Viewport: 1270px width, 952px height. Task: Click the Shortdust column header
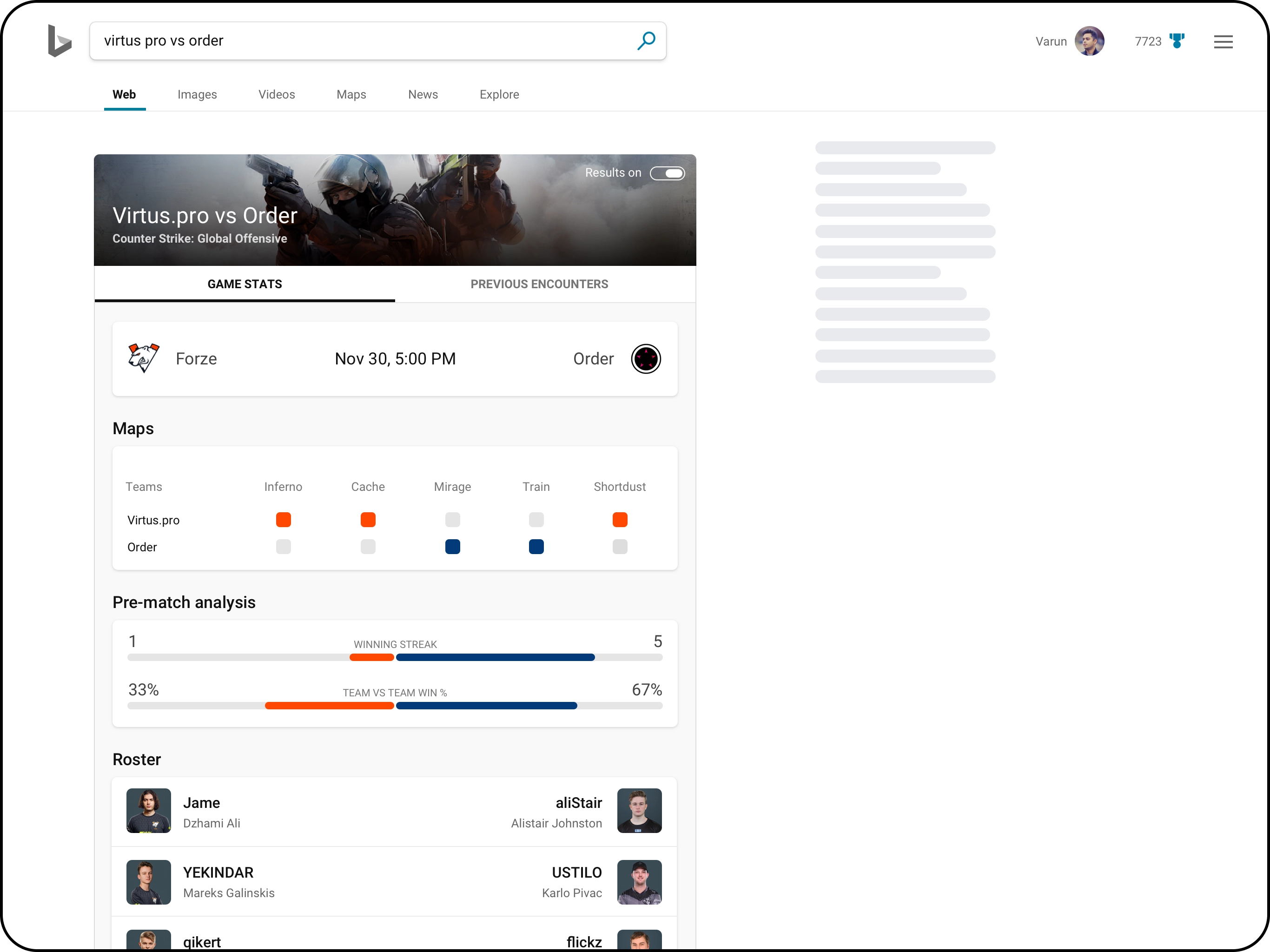click(620, 487)
